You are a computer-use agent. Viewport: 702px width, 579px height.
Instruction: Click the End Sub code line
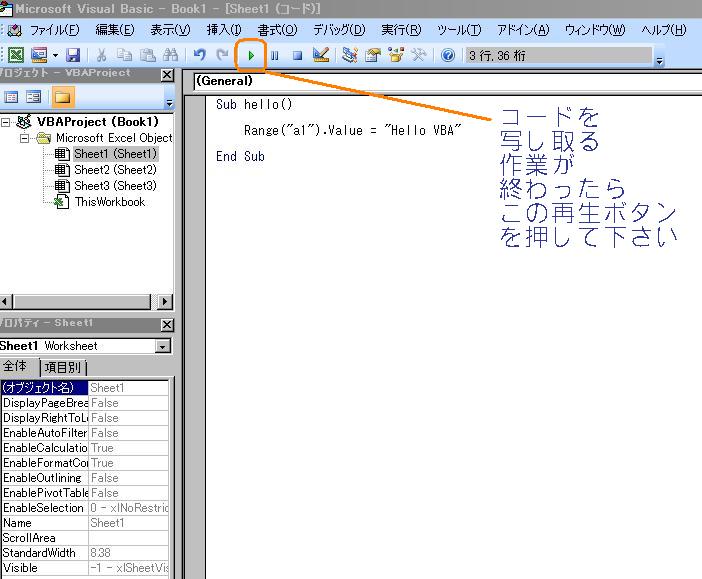pyautogui.click(x=240, y=156)
